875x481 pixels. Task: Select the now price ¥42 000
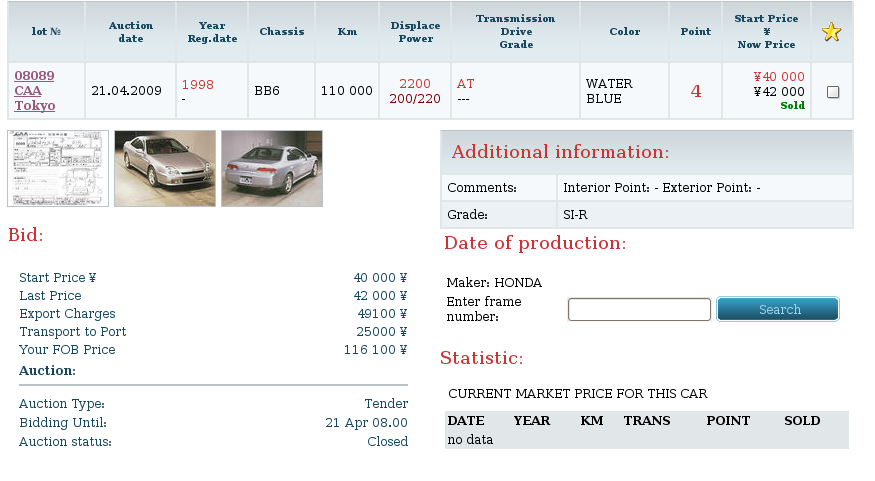(x=779, y=92)
